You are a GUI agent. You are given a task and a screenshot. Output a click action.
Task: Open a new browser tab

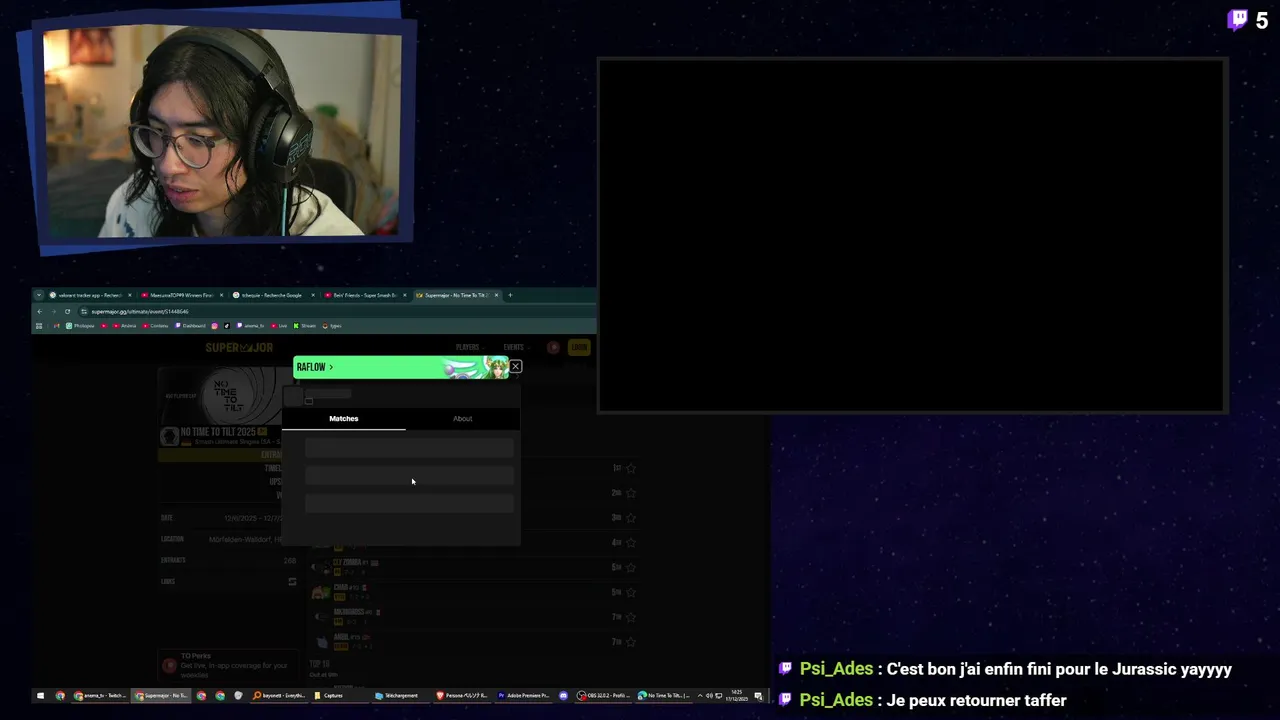[x=510, y=295]
